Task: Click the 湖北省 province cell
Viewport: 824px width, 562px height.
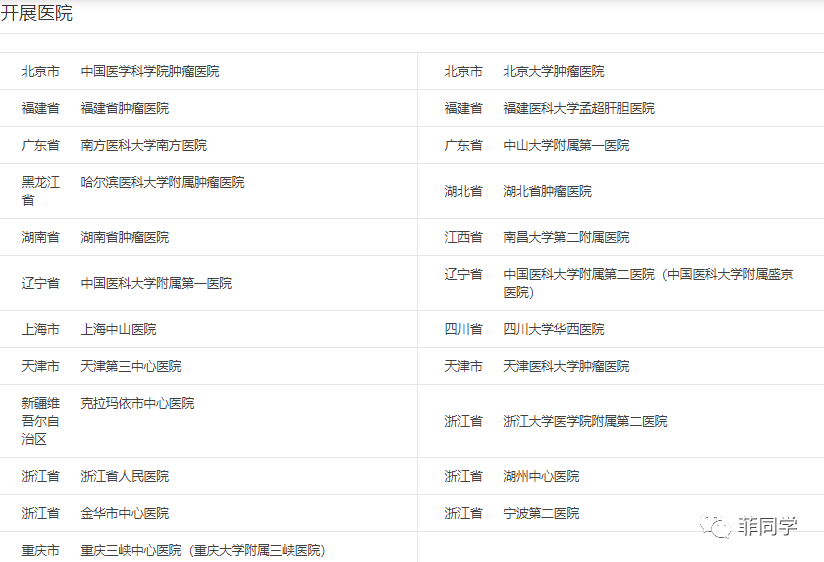Action: [464, 191]
